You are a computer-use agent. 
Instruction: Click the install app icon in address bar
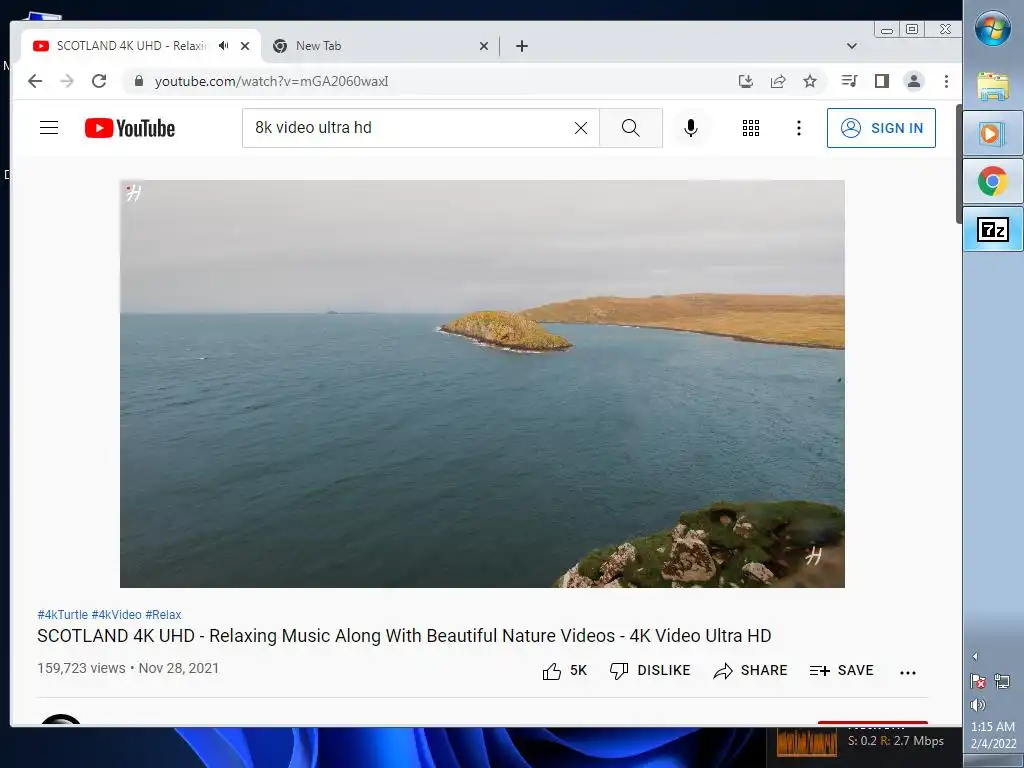click(745, 81)
